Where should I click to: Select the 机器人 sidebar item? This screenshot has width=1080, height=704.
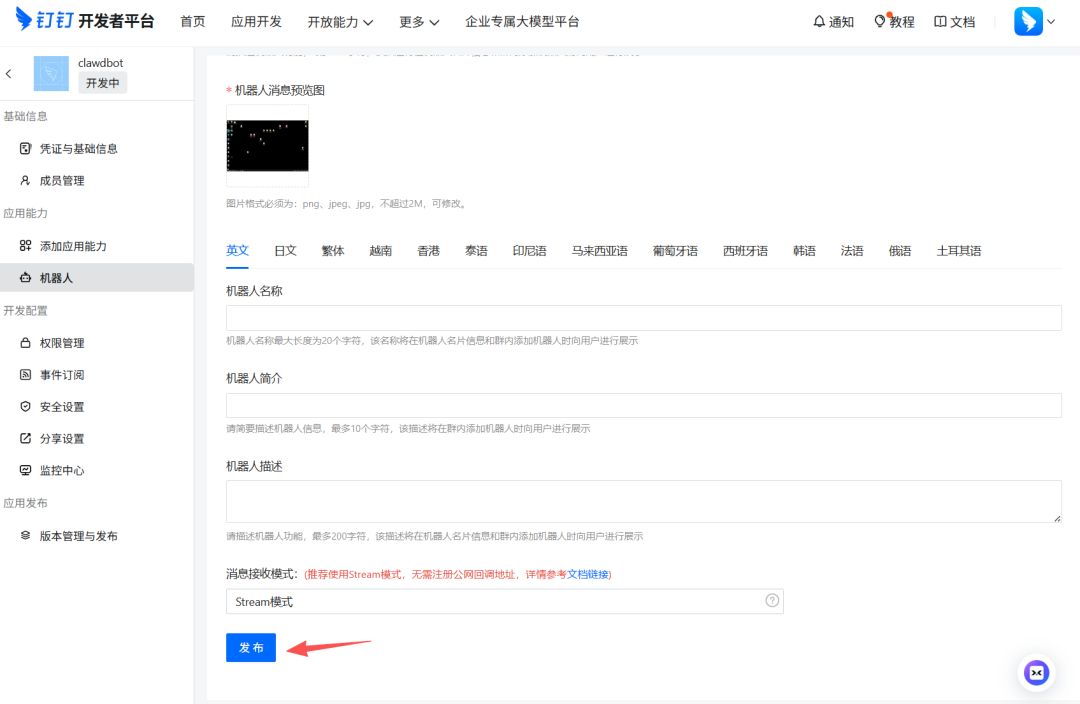point(73,277)
